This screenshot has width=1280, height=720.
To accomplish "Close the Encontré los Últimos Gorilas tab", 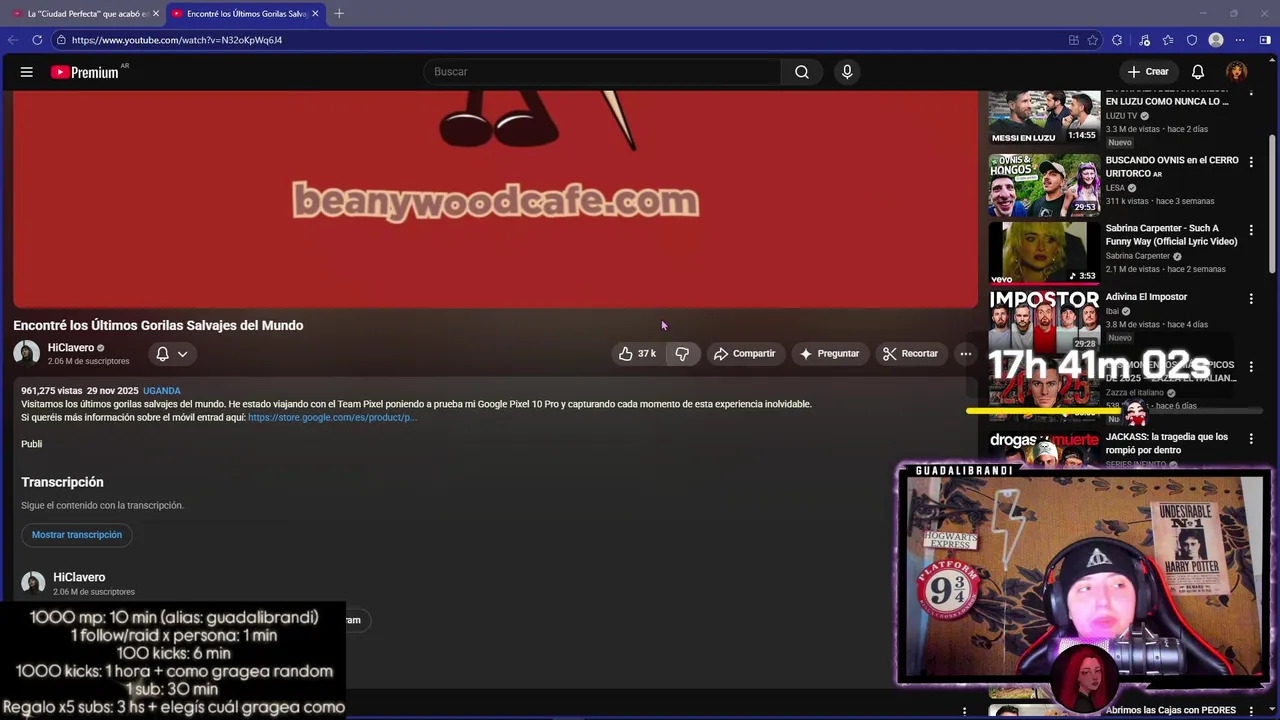I will click(x=315, y=13).
